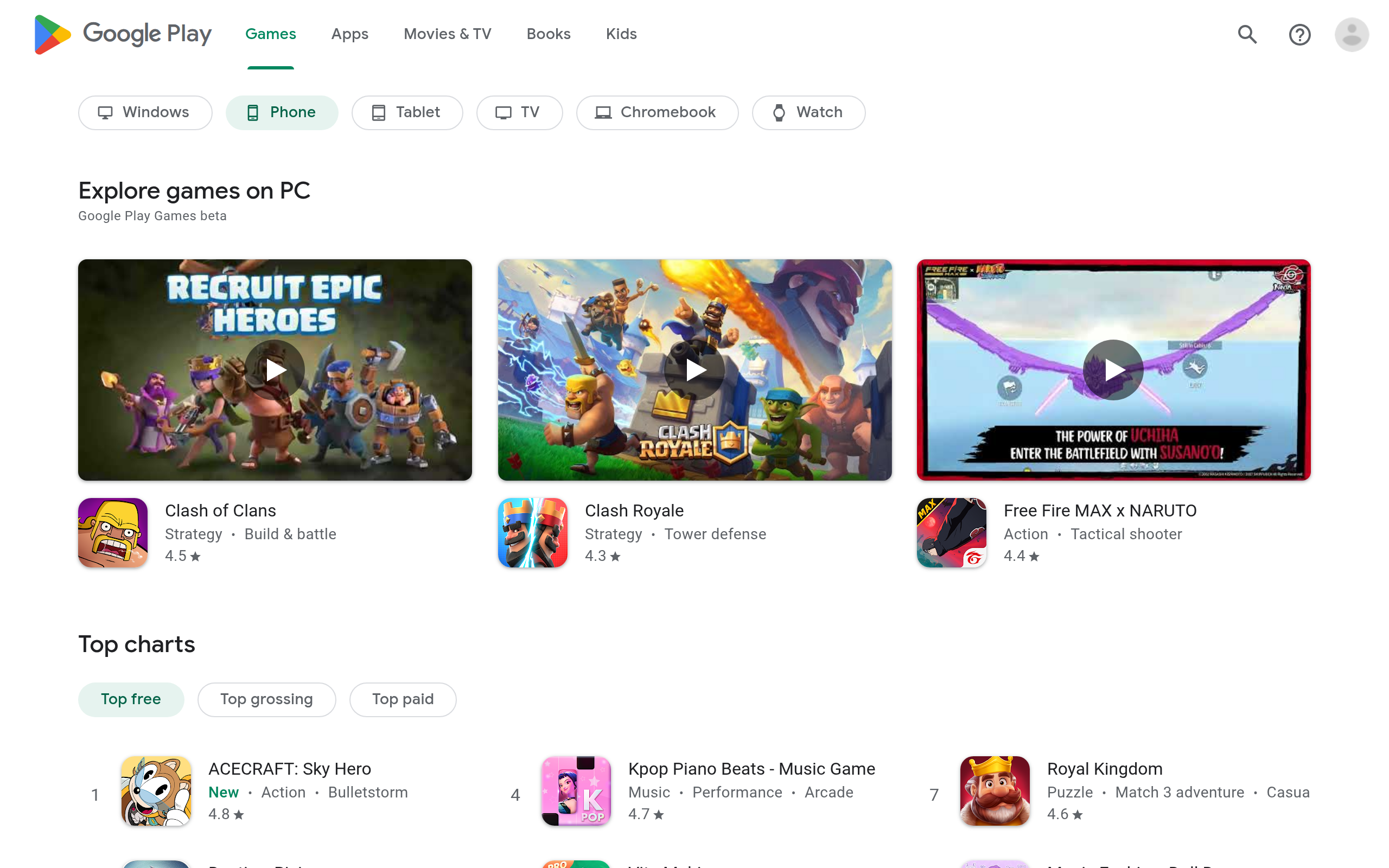
Task: Click the Explore games on PC heading
Action: (x=195, y=190)
